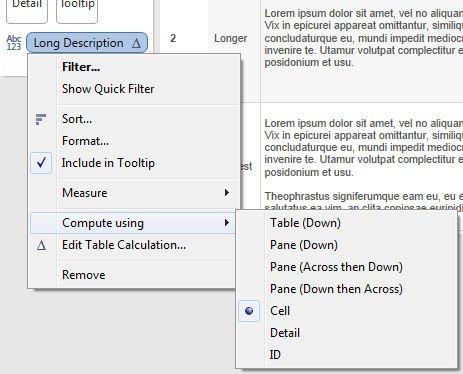Viewport: 463px width, 374px height.
Task: Open the Long Description pill dropdown
Action: (x=87, y=43)
